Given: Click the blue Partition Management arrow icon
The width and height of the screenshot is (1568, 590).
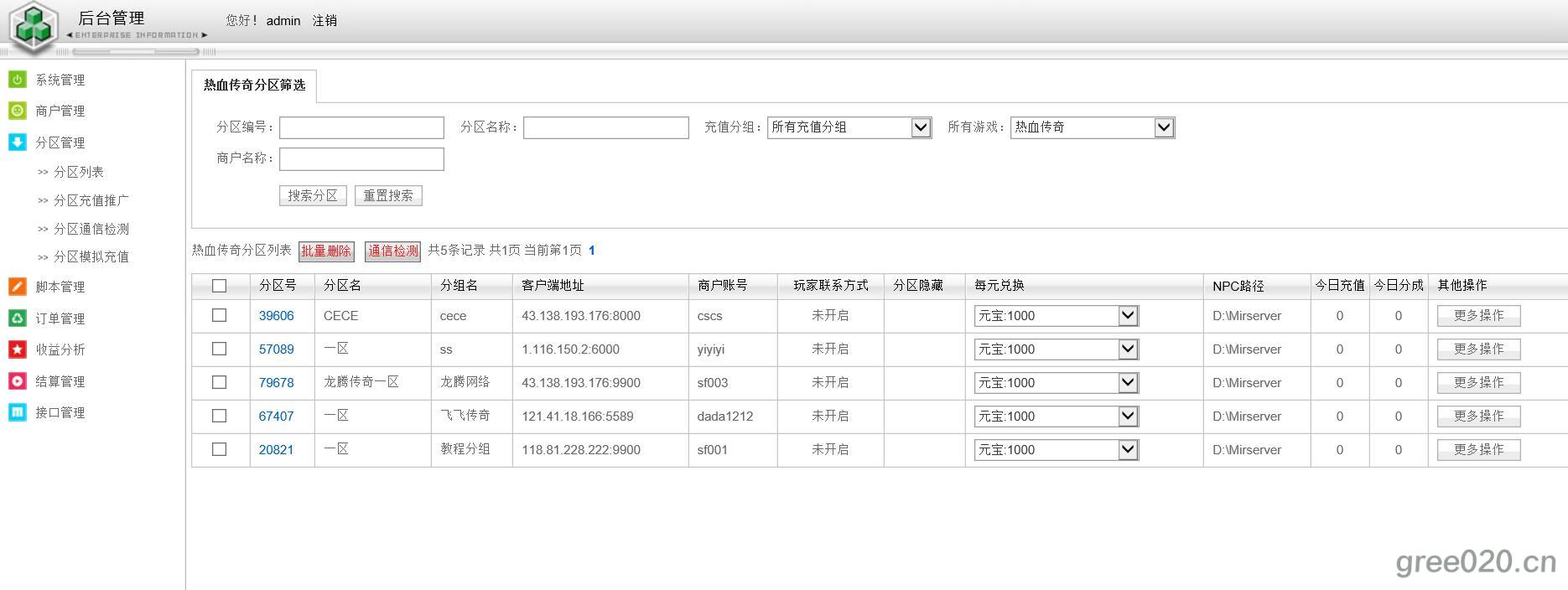Looking at the screenshot, I should pyautogui.click(x=17, y=142).
